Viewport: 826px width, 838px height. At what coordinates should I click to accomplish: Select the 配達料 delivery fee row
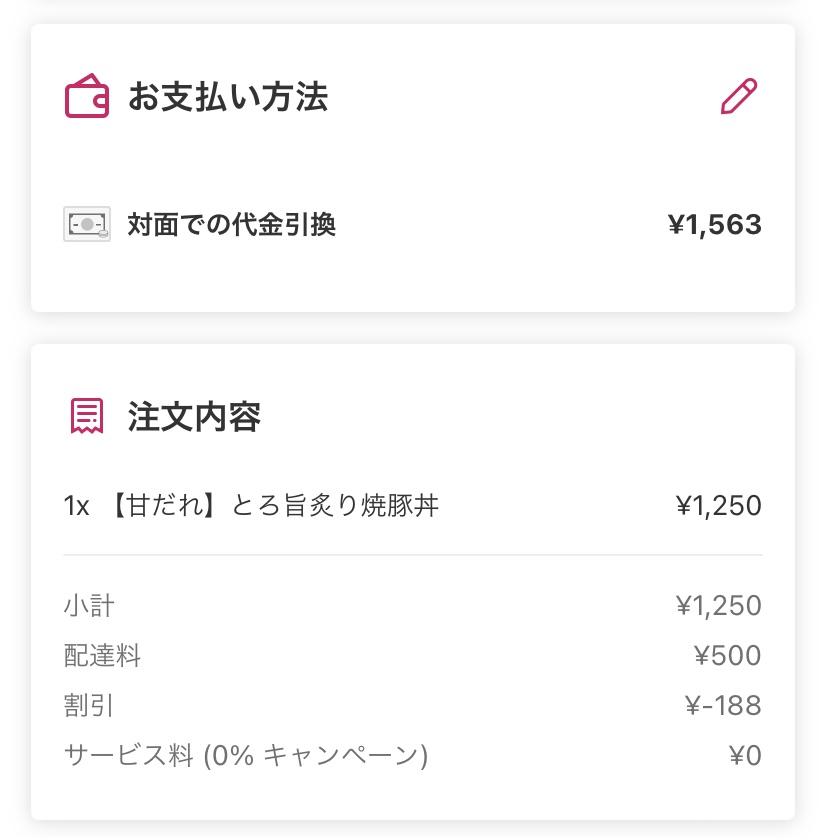(412, 655)
